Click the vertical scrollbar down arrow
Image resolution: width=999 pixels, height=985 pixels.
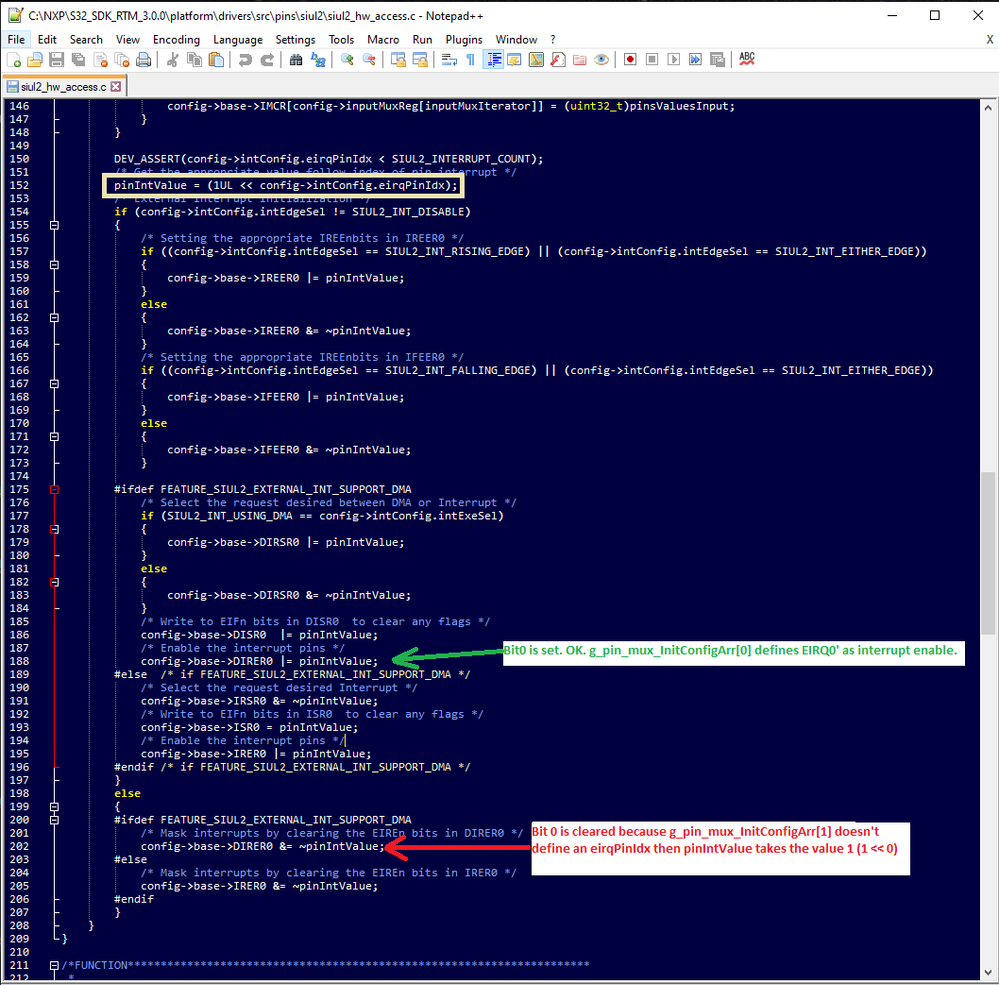click(x=988, y=973)
